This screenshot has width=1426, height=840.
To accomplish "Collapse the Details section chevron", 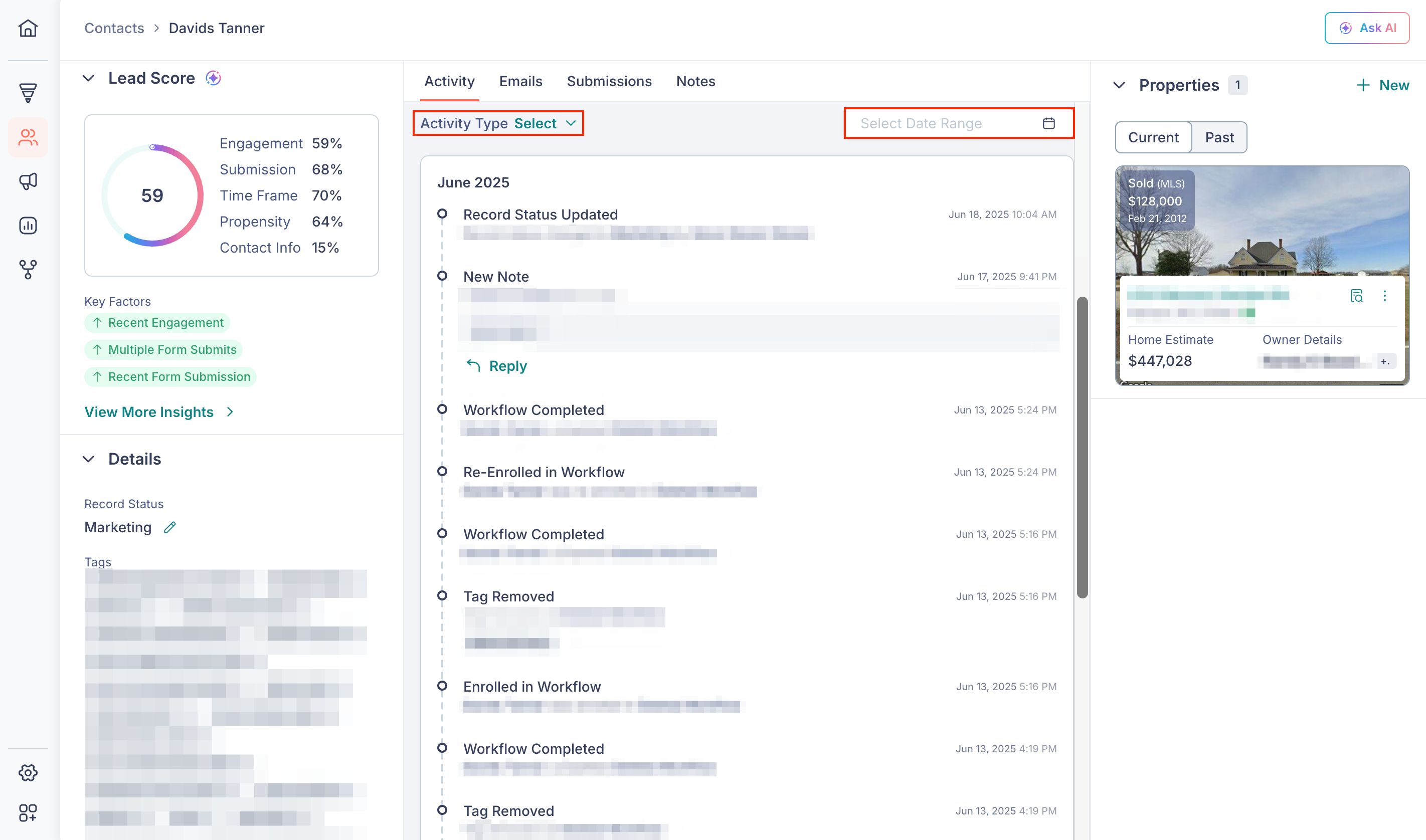I will click(x=88, y=459).
